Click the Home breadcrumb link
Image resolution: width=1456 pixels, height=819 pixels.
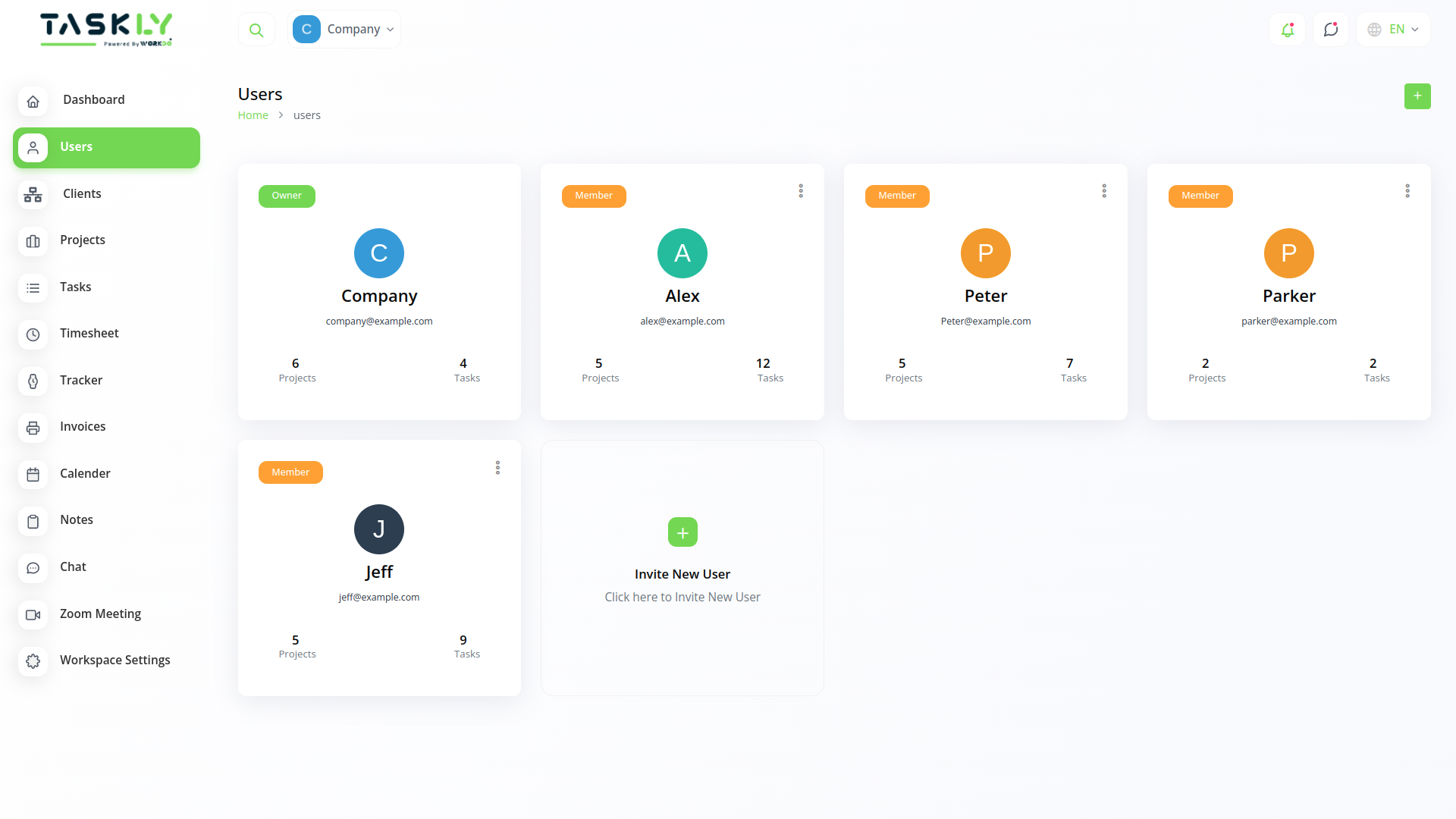point(253,115)
